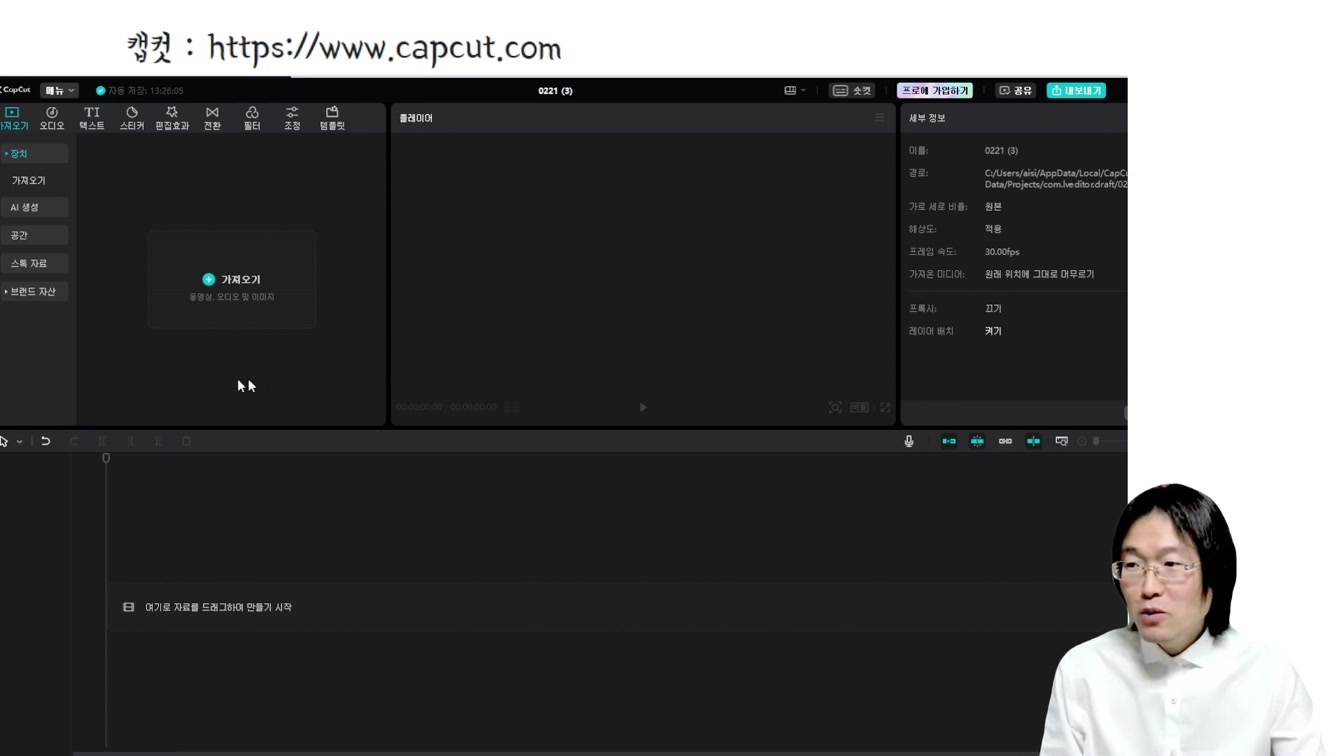Viewport: 1344px width, 756px height.
Task: Click the undo arrow in timeline toolbar
Action: 46,441
